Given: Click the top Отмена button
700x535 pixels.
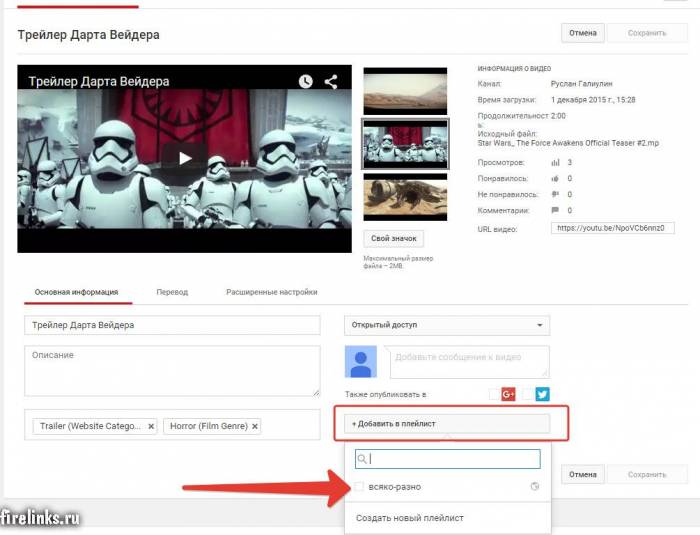Looking at the screenshot, I should click(582, 33).
